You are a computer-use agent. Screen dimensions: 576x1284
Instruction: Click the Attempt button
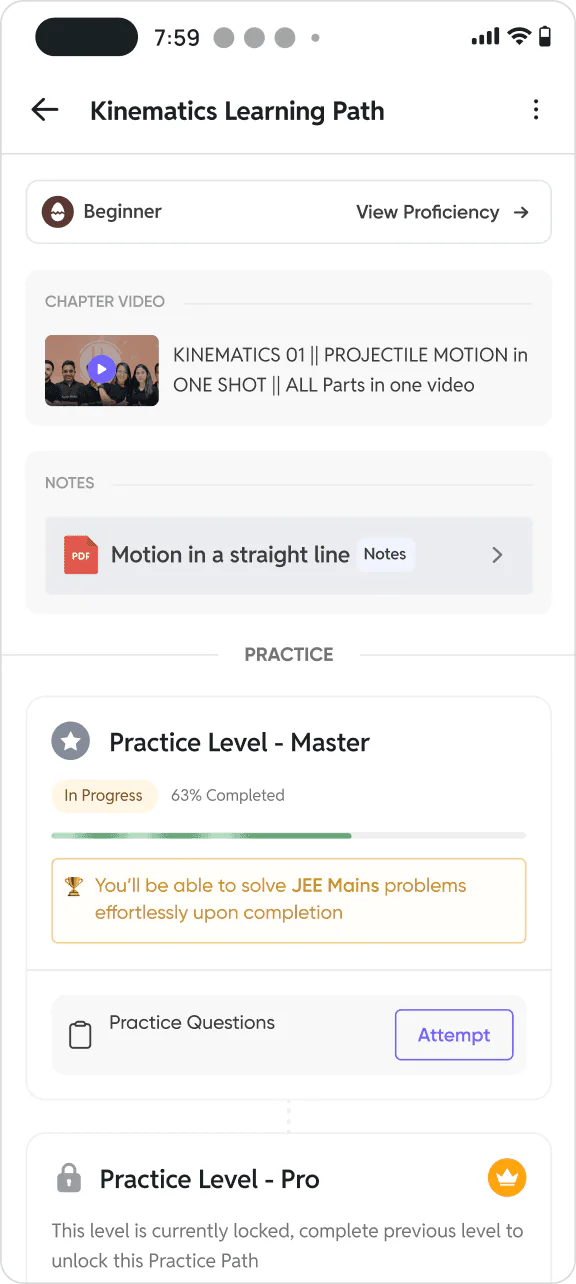pyautogui.click(x=454, y=1035)
